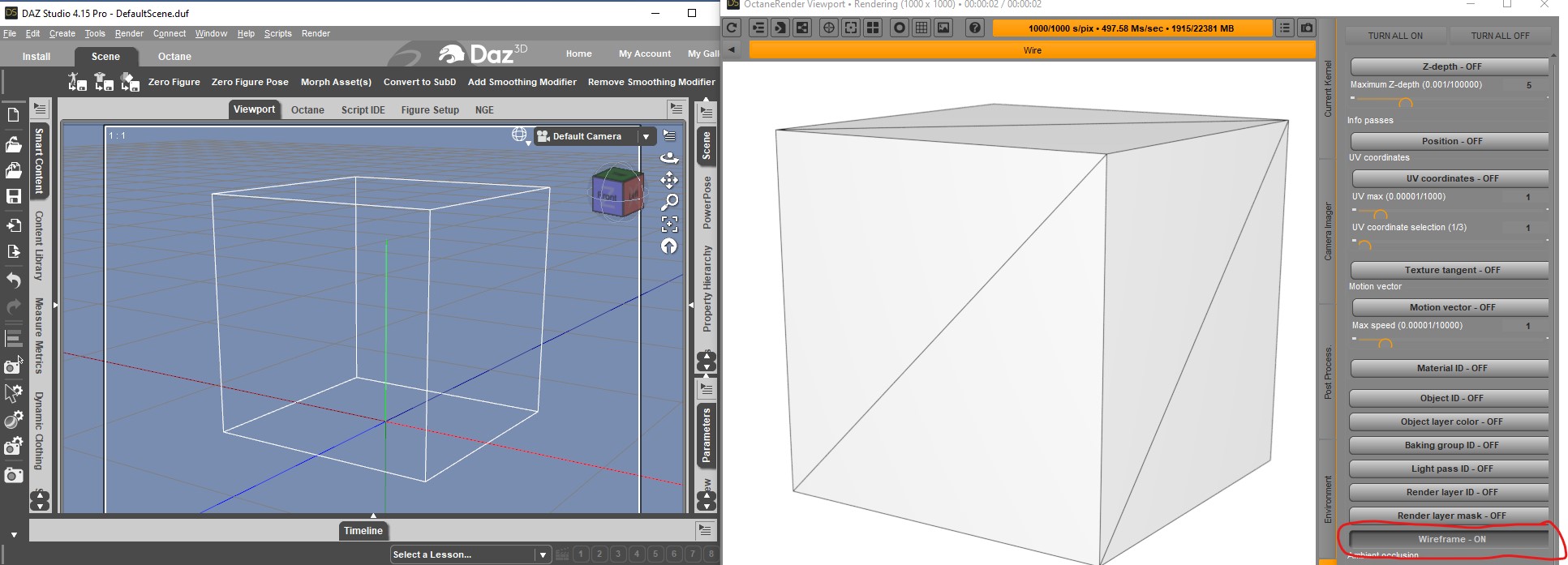Click Octane list panel icon beside status bar

1285,28
